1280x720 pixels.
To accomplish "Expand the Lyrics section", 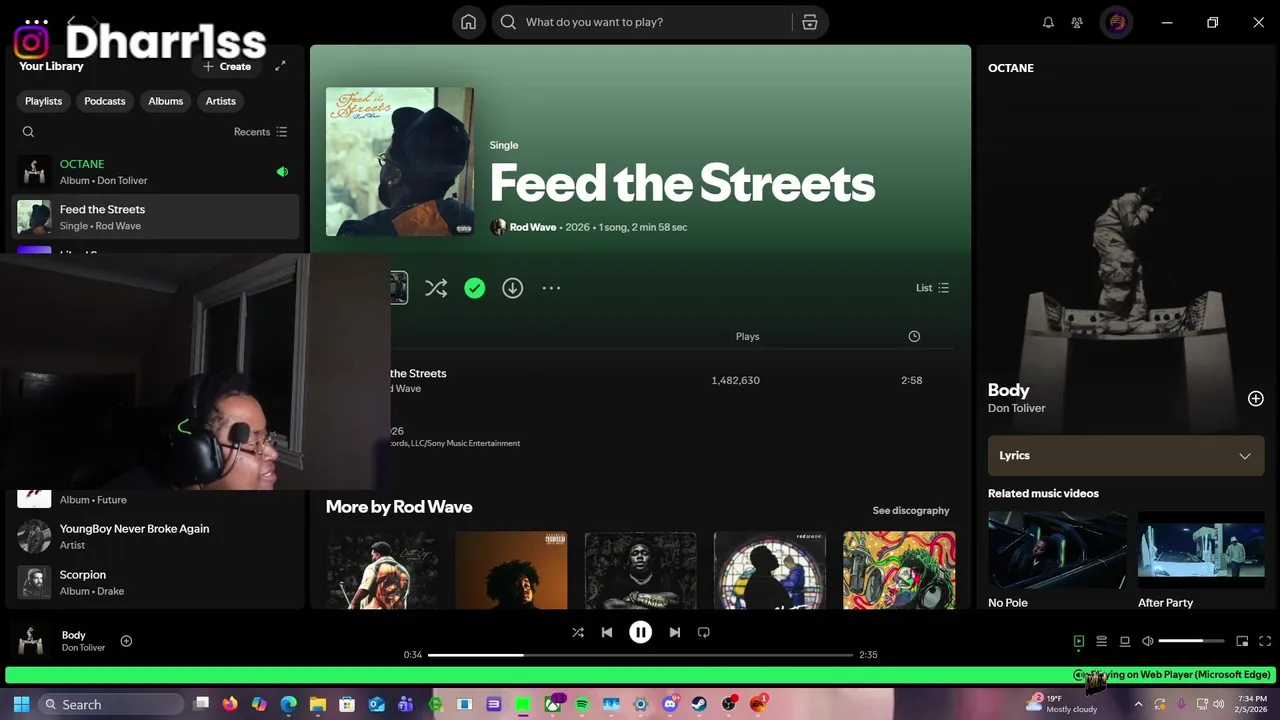I will click(1126, 455).
